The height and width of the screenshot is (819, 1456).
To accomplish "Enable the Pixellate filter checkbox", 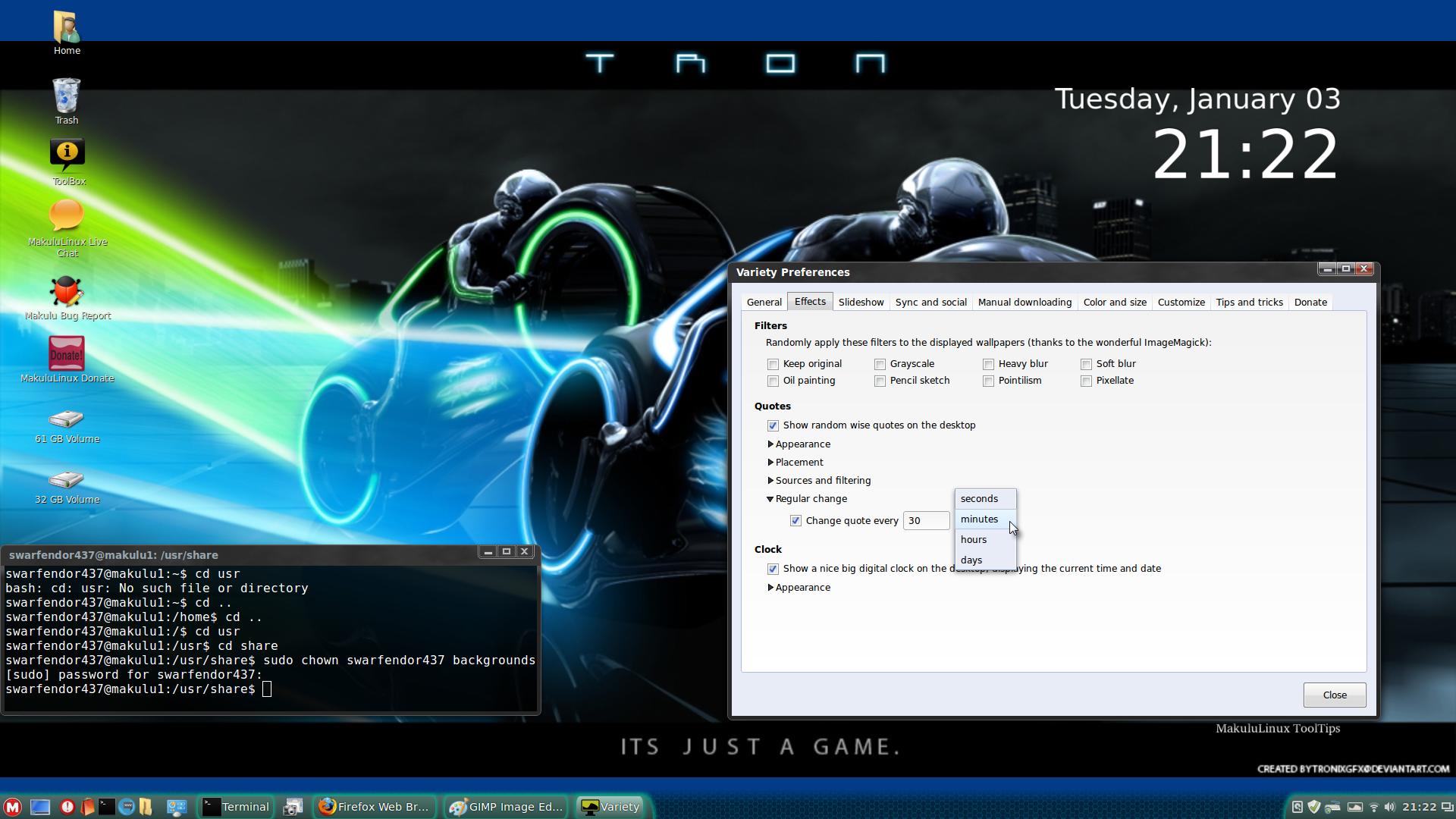I will coord(1086,381).
